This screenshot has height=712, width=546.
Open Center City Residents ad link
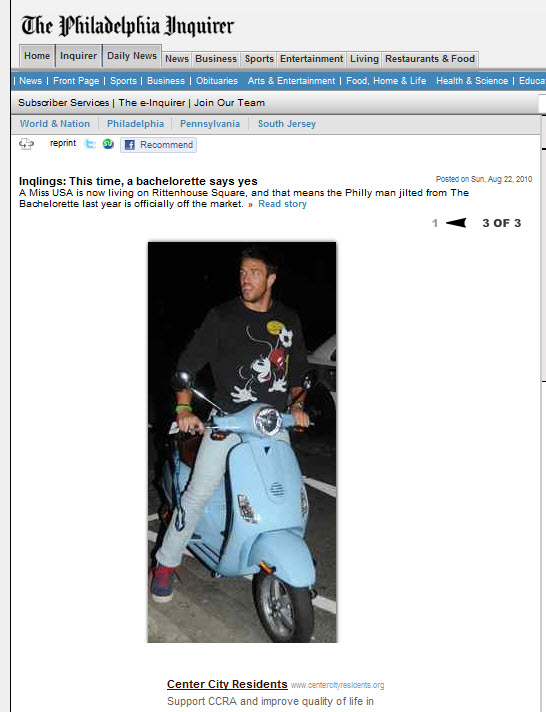click(227, 684)
